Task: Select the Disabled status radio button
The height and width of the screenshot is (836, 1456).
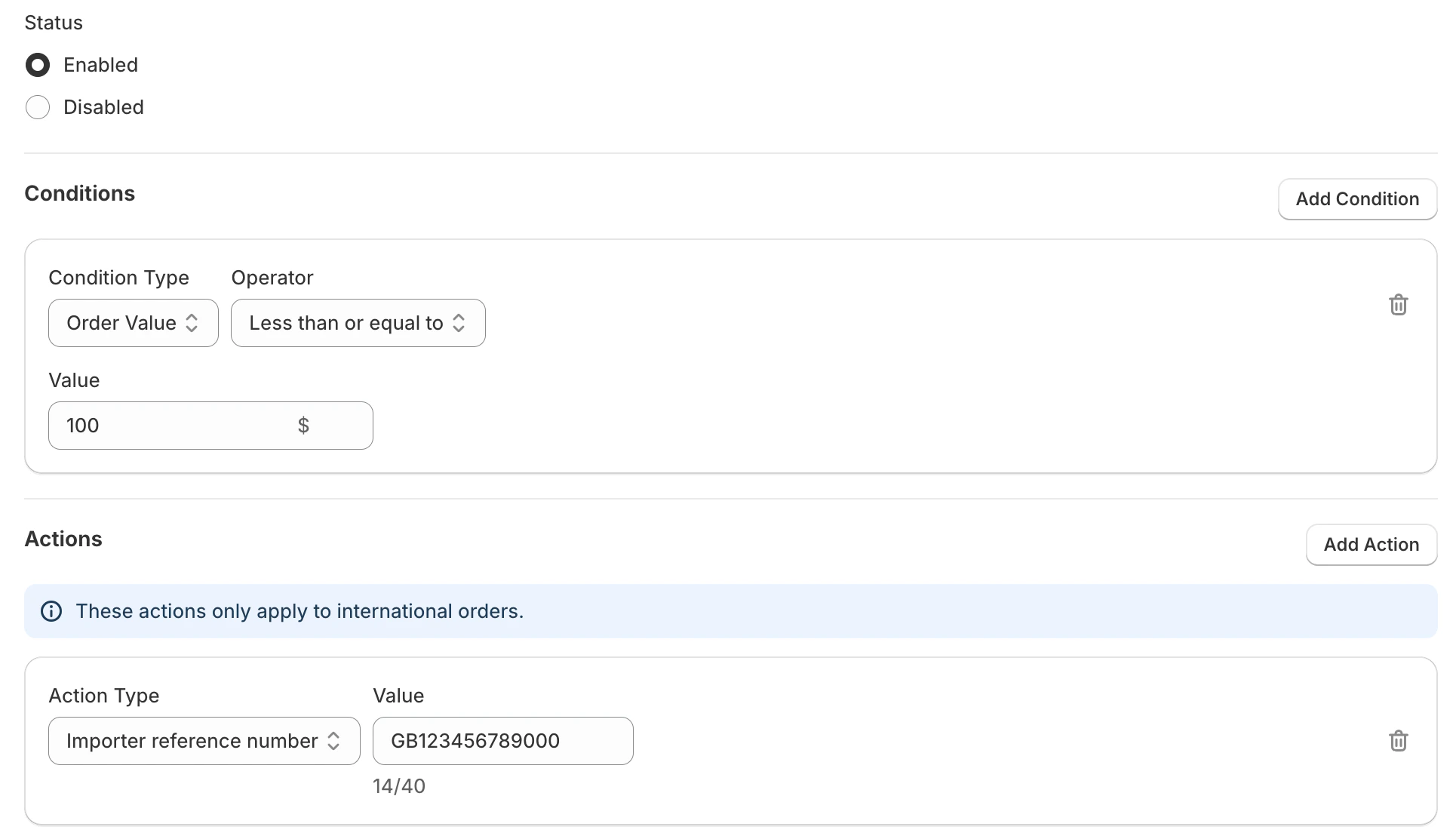Action: point(38,107)
